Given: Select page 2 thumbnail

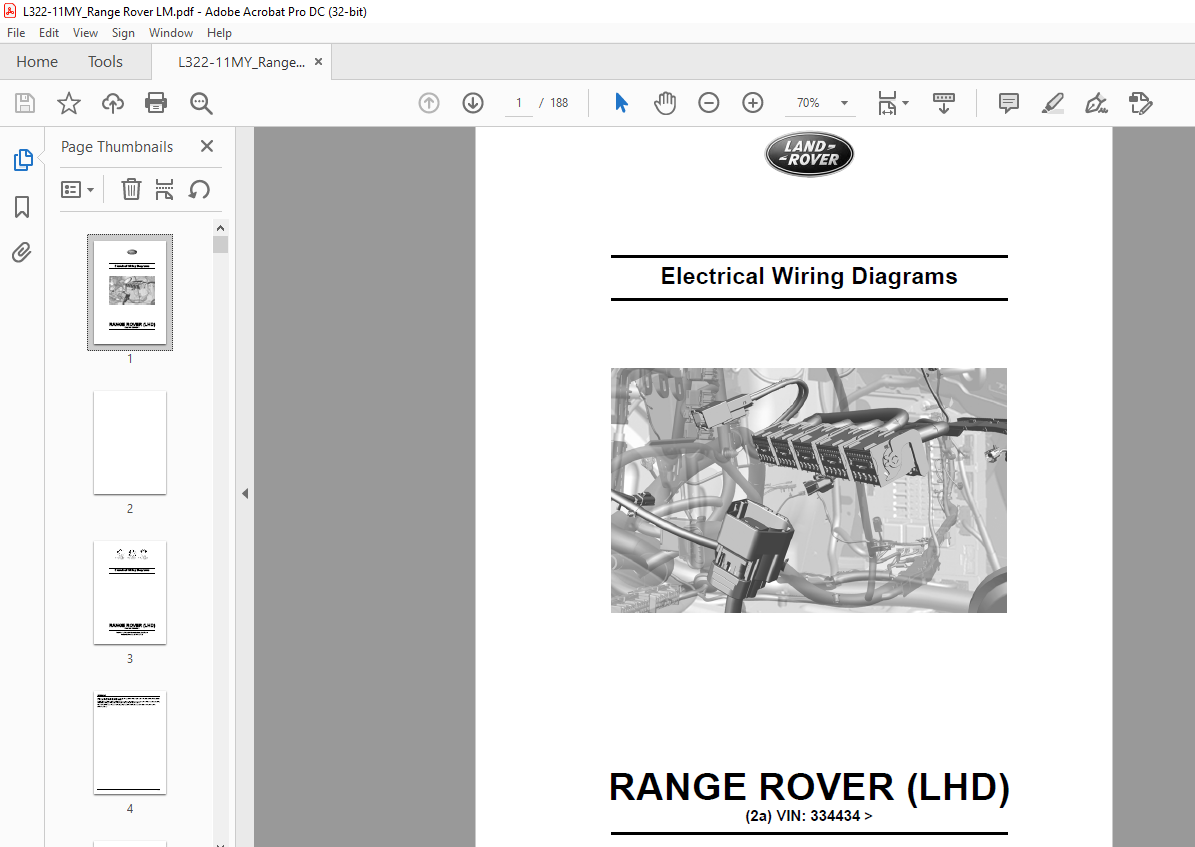Looking at the screenshot, I should click(x=130, y=442).
